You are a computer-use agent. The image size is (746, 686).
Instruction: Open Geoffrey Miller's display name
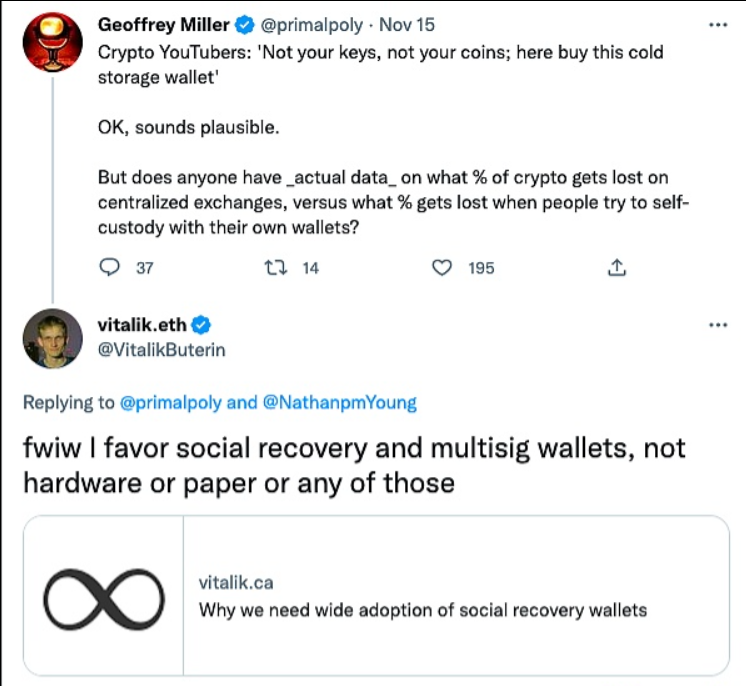[x=166, y=25]
